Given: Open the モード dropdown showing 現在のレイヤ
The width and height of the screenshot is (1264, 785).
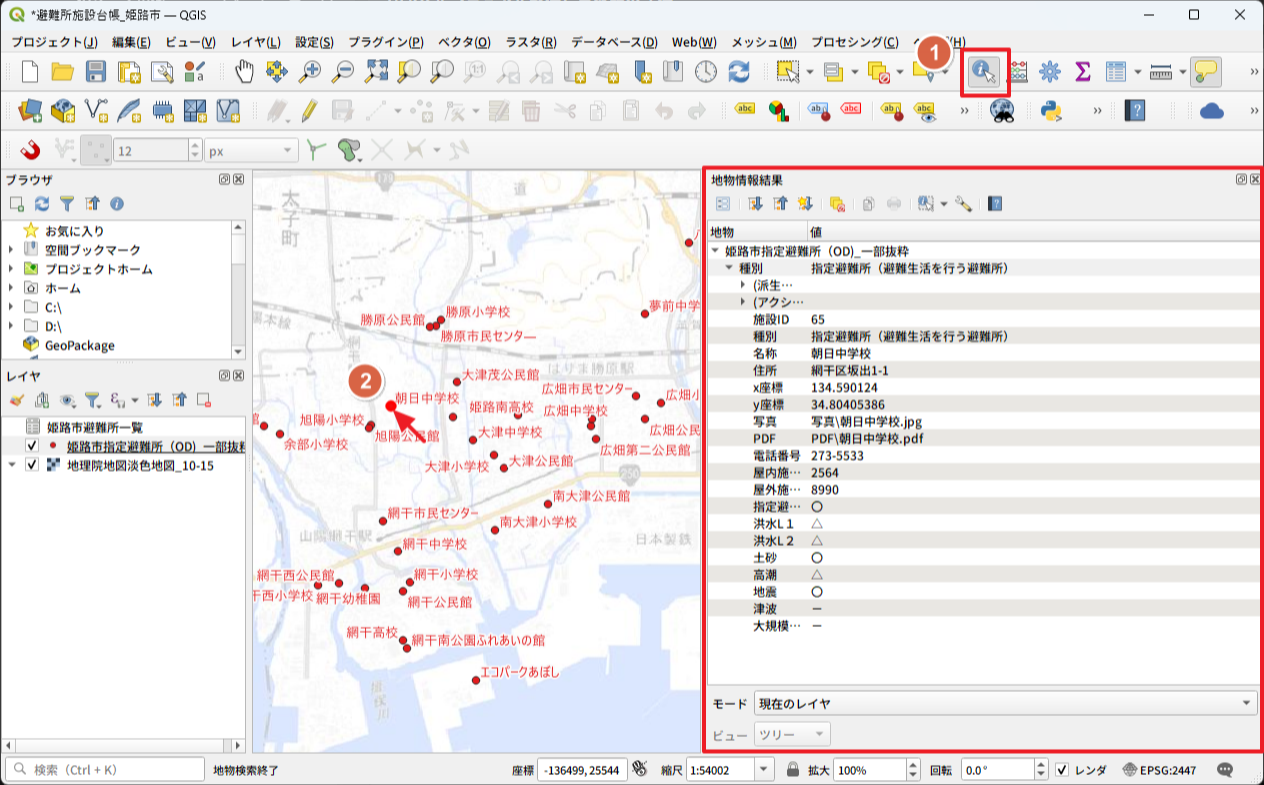Looking at the screenshot, I should pyautogui.click(x=1004, y=703).
